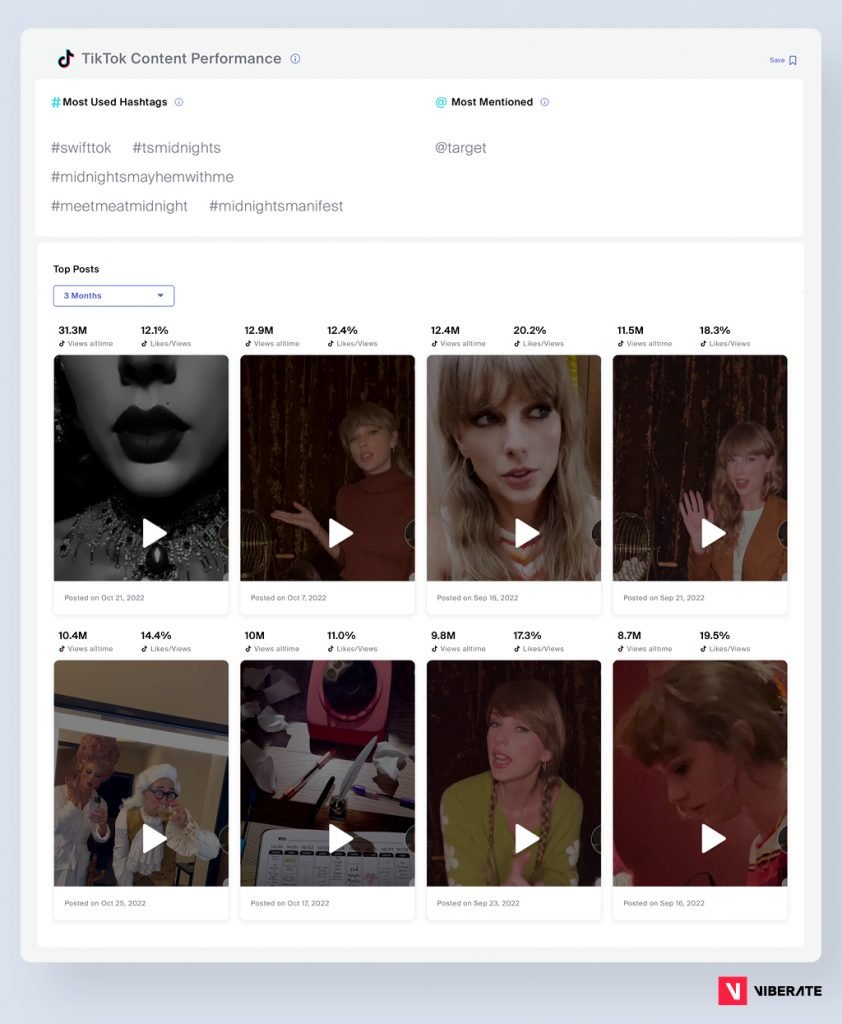842x1024 pixels.
Task: Click the Save link
Action: coord(777,60)
